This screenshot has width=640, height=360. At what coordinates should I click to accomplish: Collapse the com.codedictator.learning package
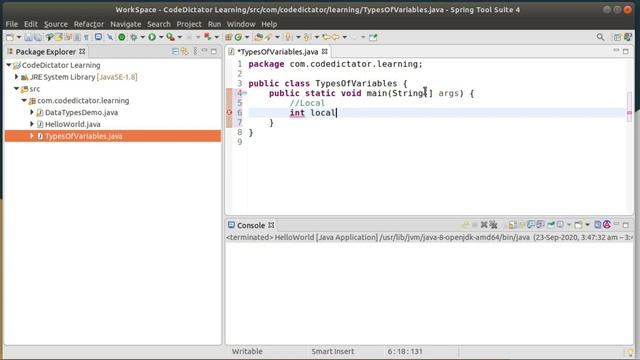[24, 100]
